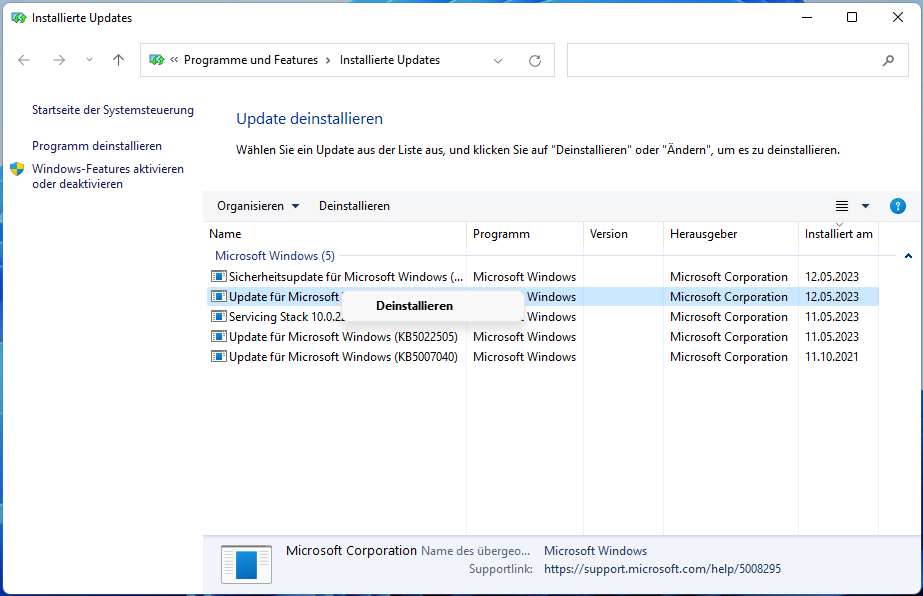Minimize the Installierte Updates window

[x=807, y=18]
